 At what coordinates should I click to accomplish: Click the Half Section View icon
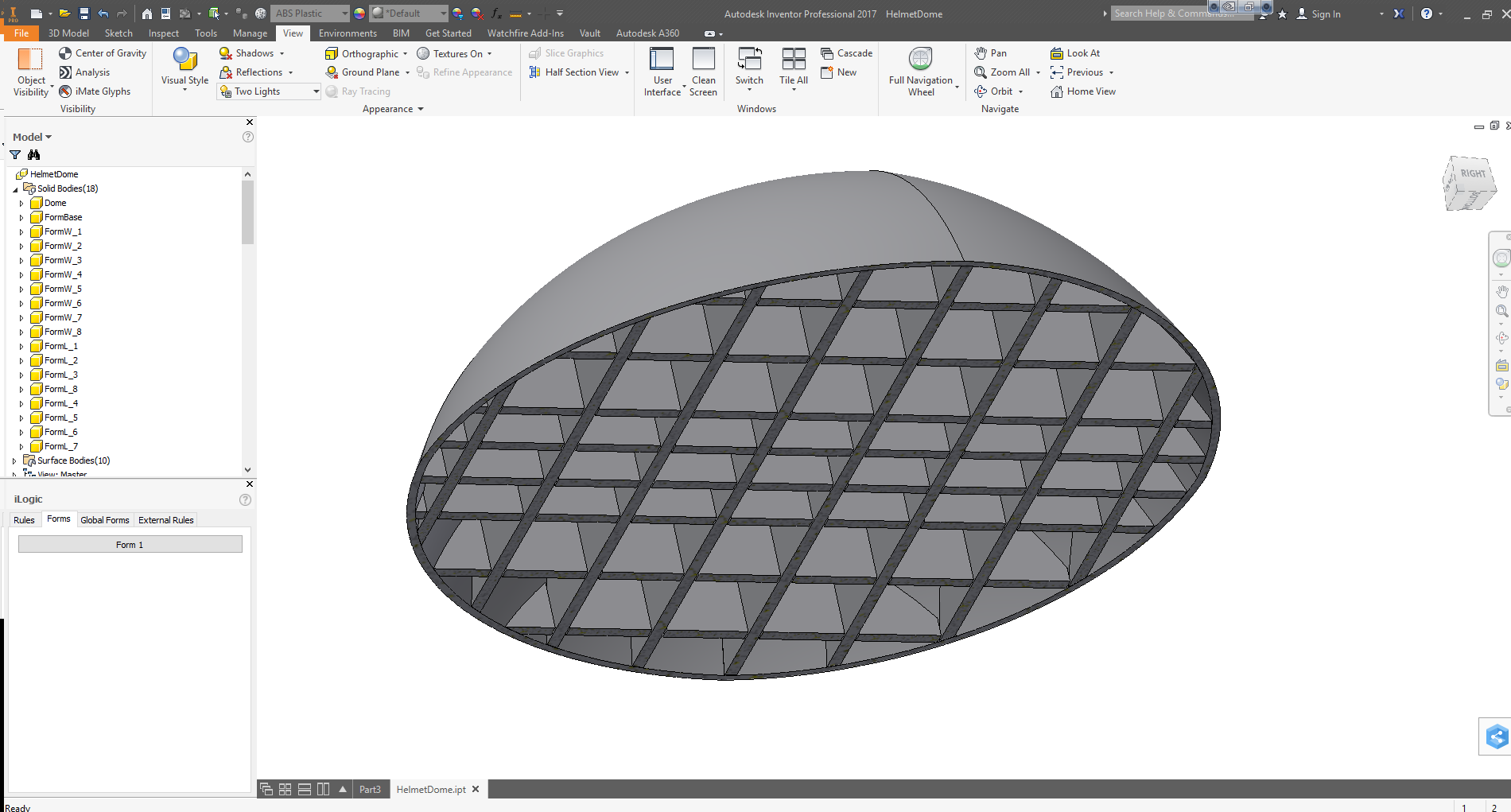click(535, 72)
